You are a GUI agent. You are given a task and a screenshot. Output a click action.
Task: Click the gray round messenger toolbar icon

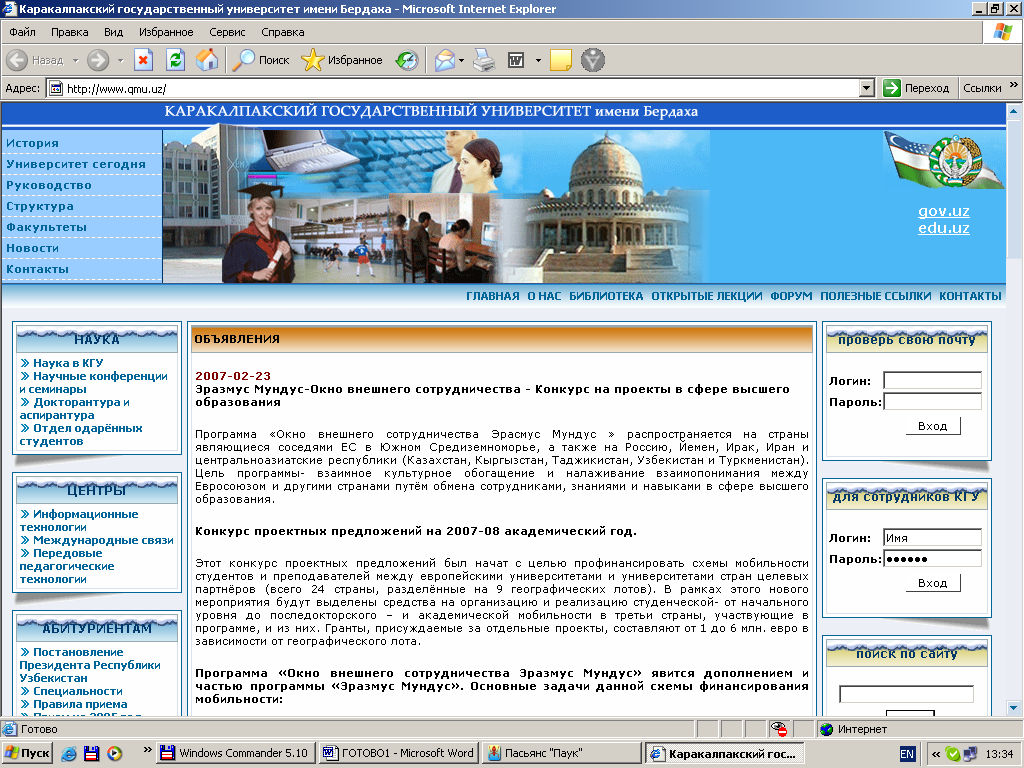click(593, 60)
